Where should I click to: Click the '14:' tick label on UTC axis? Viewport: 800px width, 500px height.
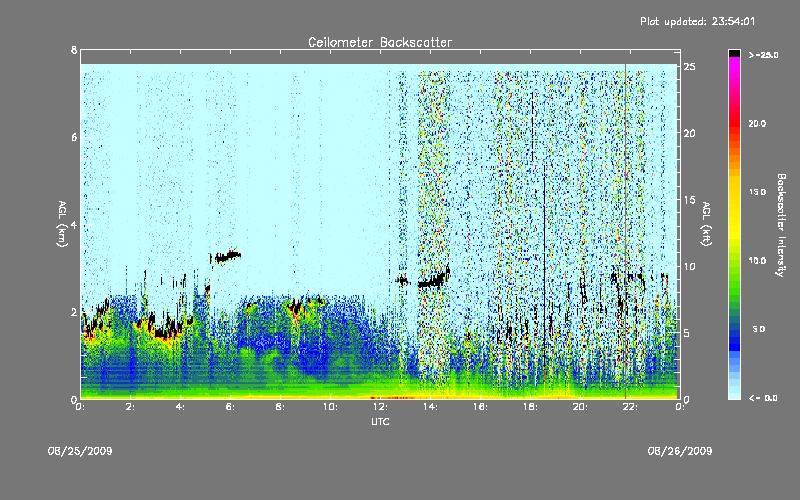430,407
